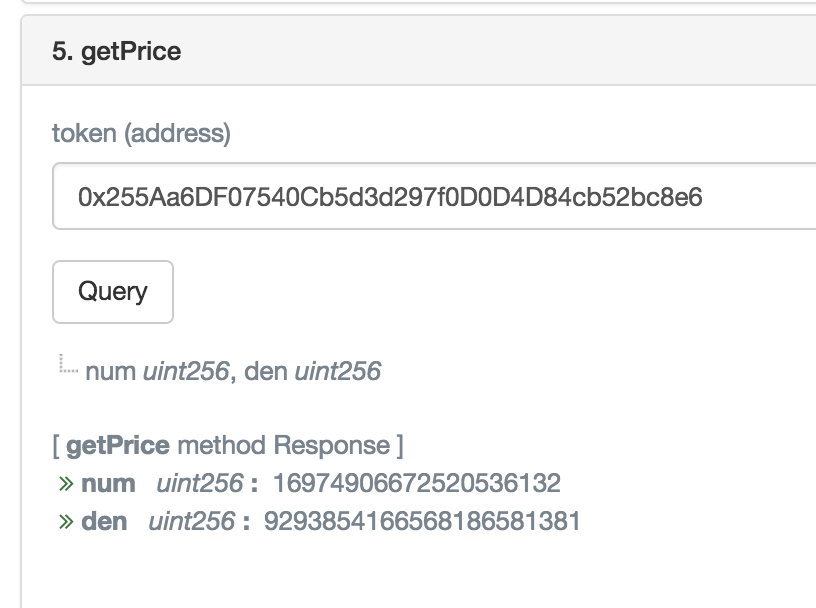
Task: Click the uint256 type in the num row
Action: pyautogui.click(x=200, y=484)
